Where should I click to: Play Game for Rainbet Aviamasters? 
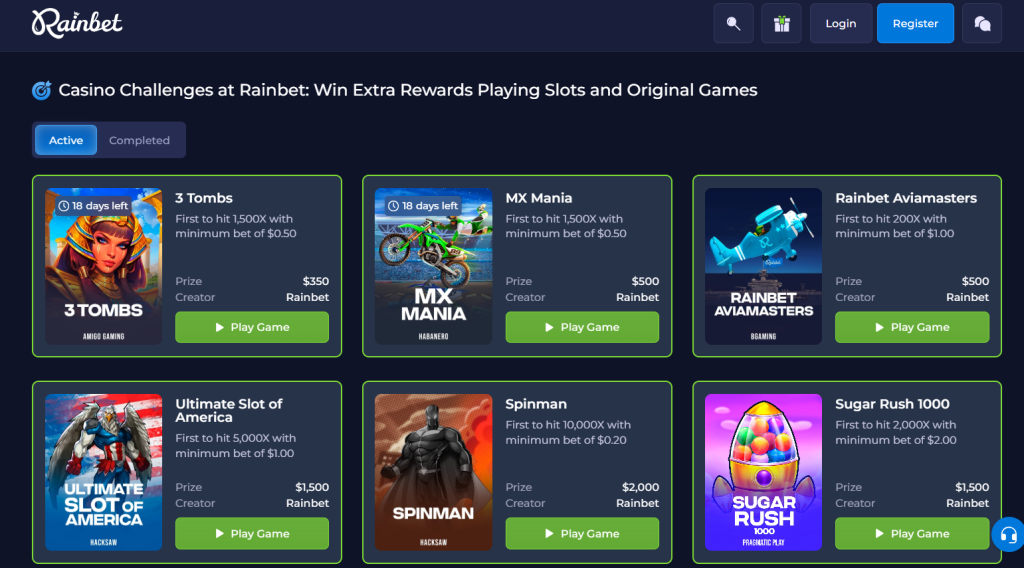click(912, 327)
